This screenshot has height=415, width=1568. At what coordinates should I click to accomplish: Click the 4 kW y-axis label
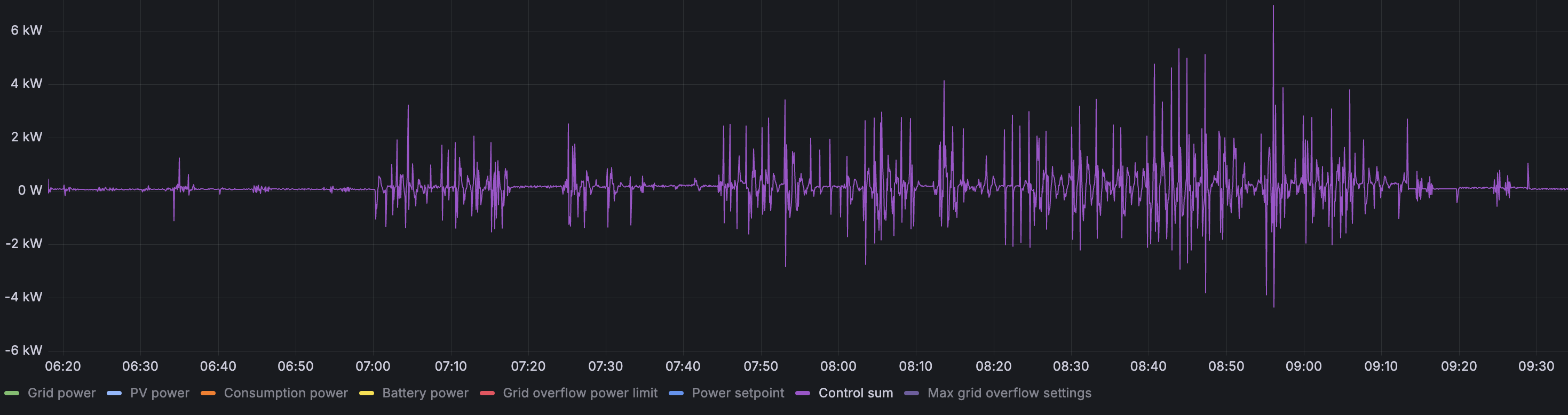coord(26,84)
